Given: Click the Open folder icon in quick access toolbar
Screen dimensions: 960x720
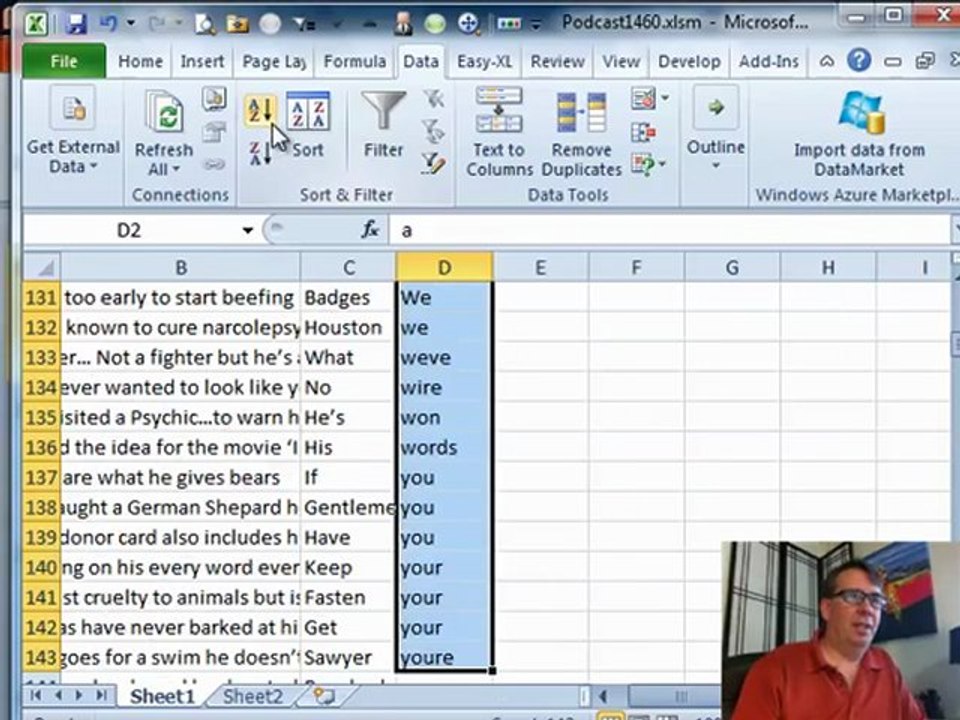Looking at the screenshot, I should [238, 24].
